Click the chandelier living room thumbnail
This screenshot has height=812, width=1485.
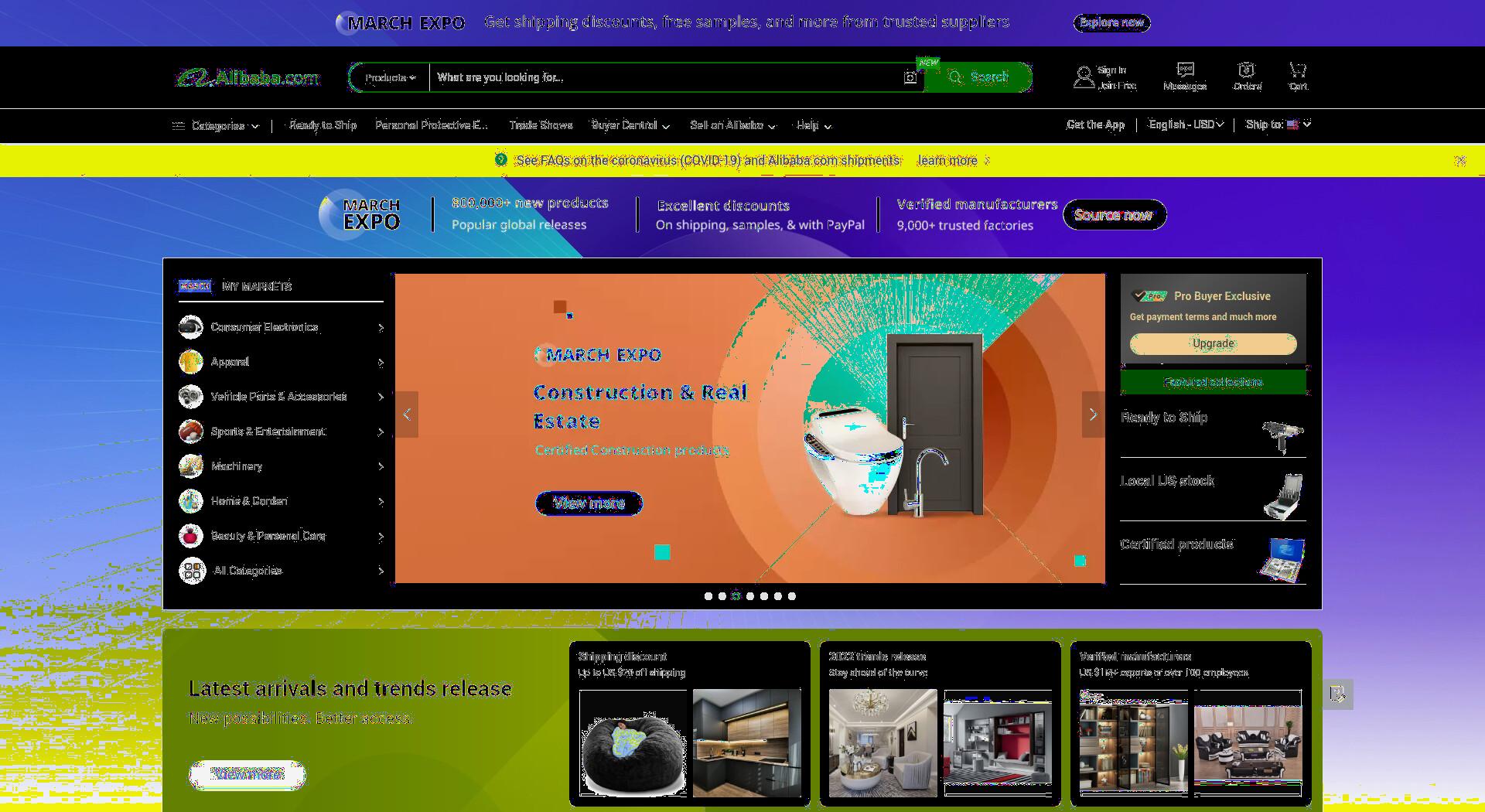tap(882, 742)
